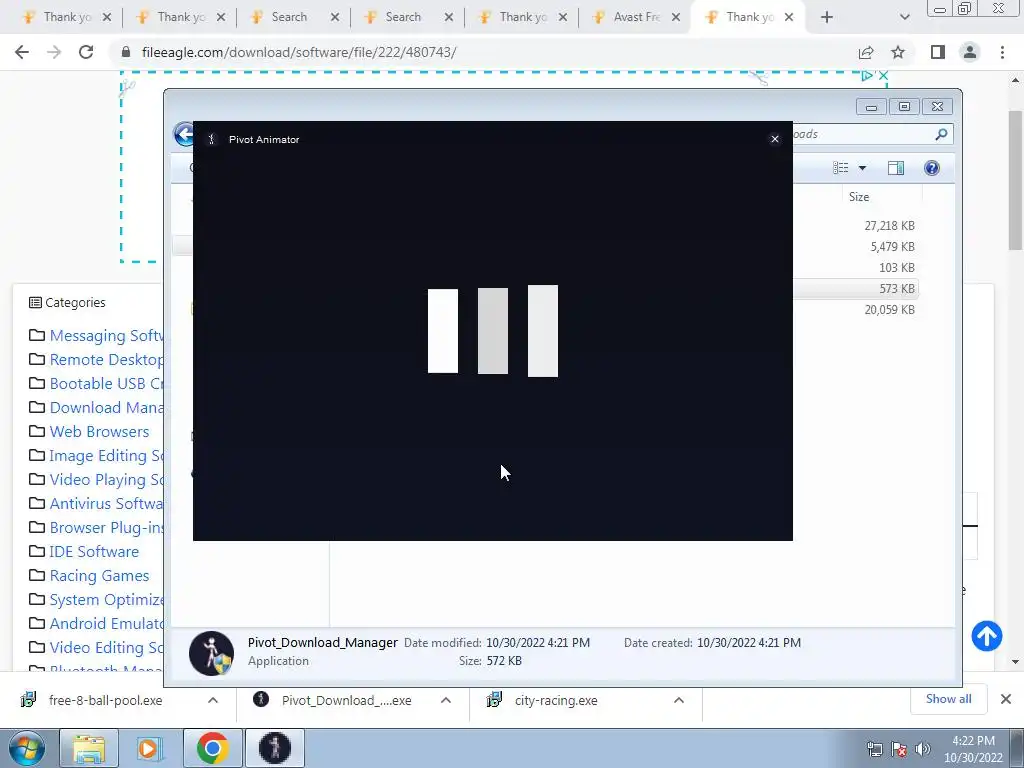This screenshot has height=768, width=1024.
Task: Change view with Explorer view icon
Action: coord(841,168)
